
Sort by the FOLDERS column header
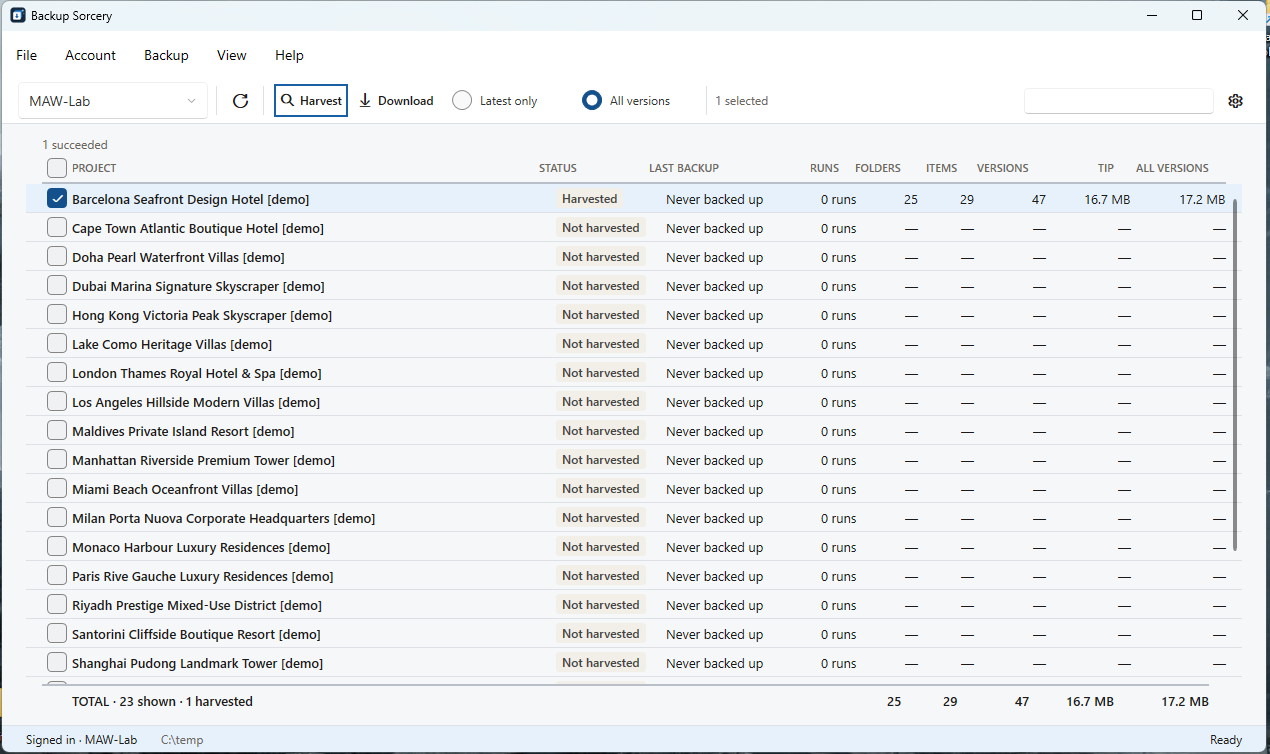click(878, 168)
